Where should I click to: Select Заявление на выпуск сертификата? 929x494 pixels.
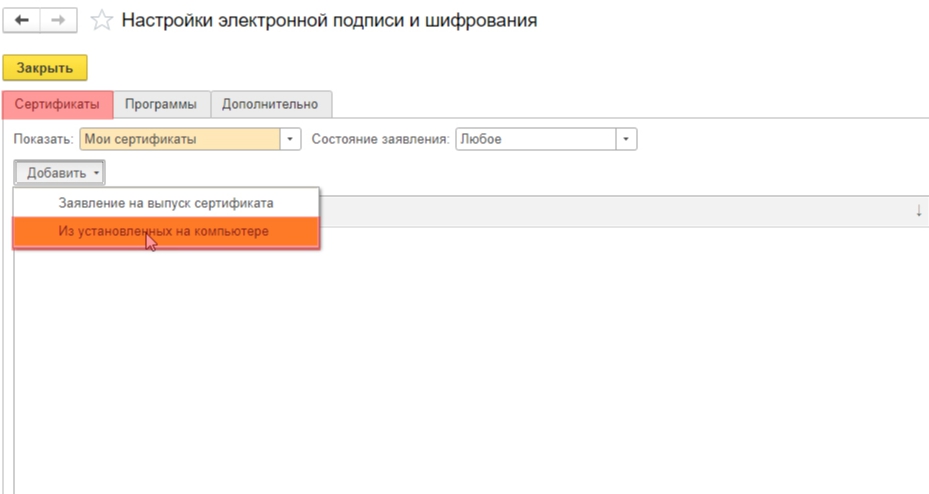click(166, 203)
